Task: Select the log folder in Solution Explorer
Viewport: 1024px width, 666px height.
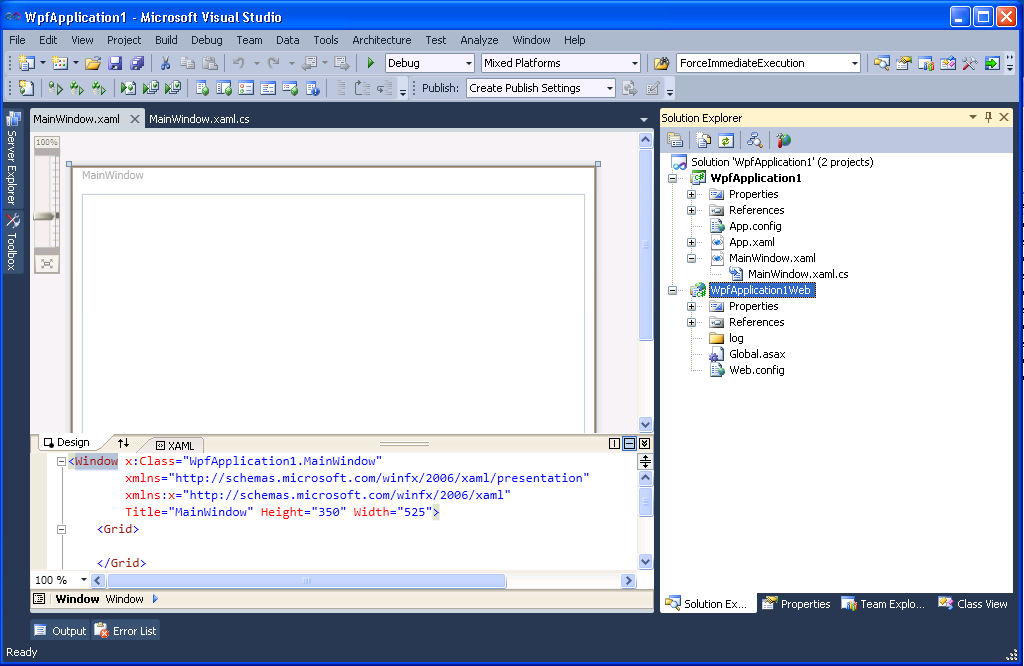Action: click(736, 338)
